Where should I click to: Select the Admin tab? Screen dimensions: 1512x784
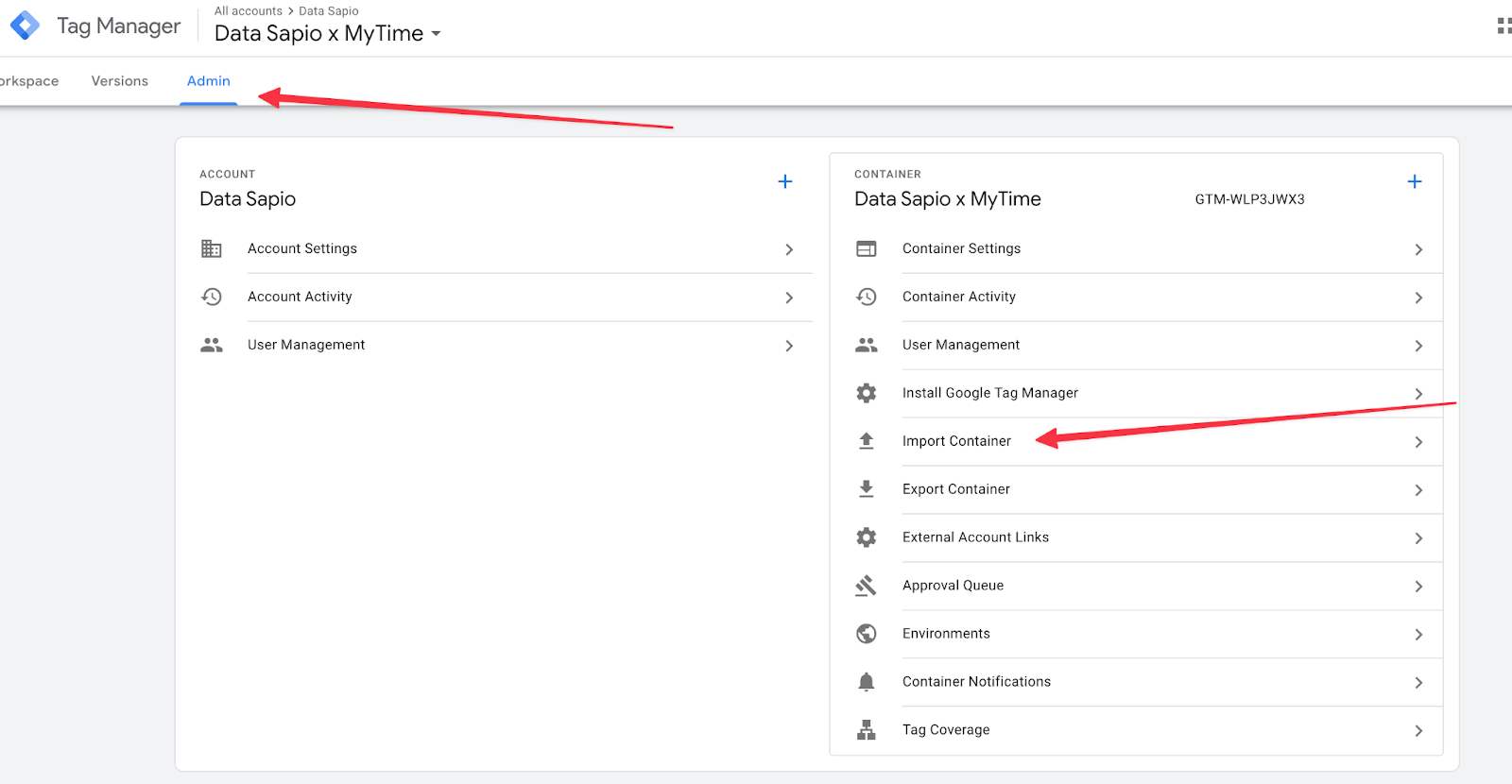[x=209, y=81]
